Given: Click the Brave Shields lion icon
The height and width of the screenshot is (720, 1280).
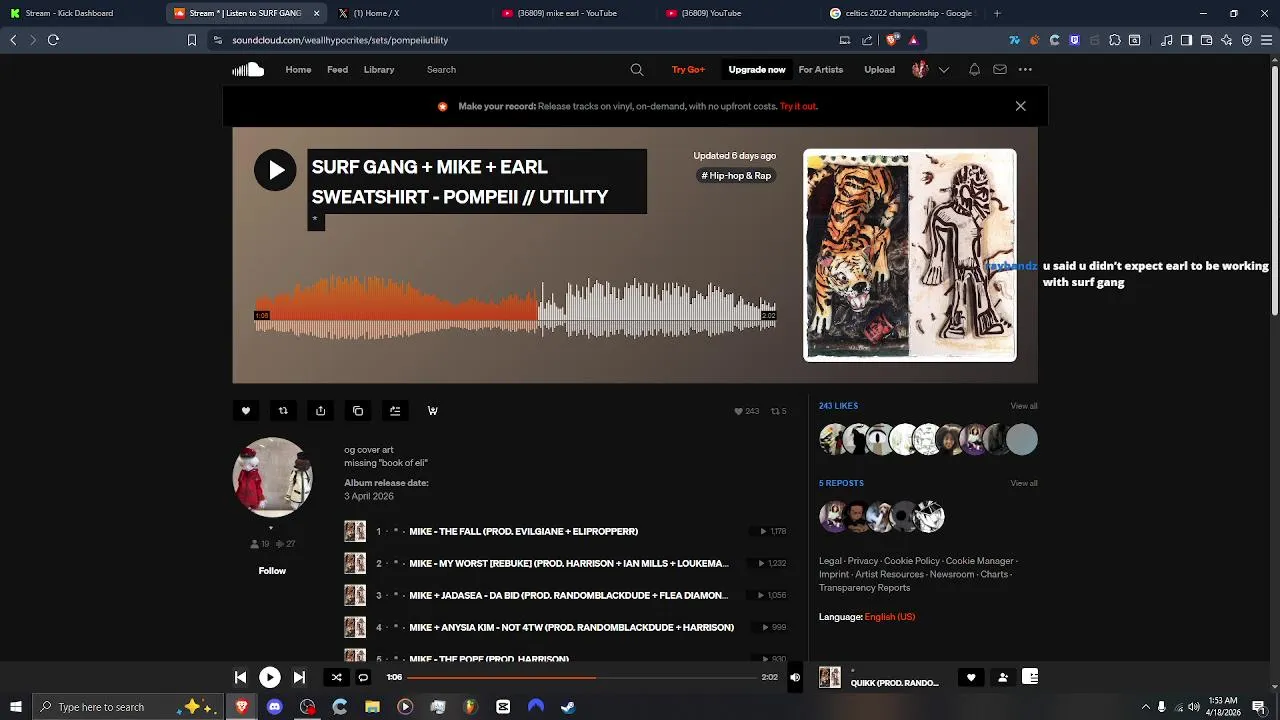Looking at the screenshot, I should (x=892, y=40).
